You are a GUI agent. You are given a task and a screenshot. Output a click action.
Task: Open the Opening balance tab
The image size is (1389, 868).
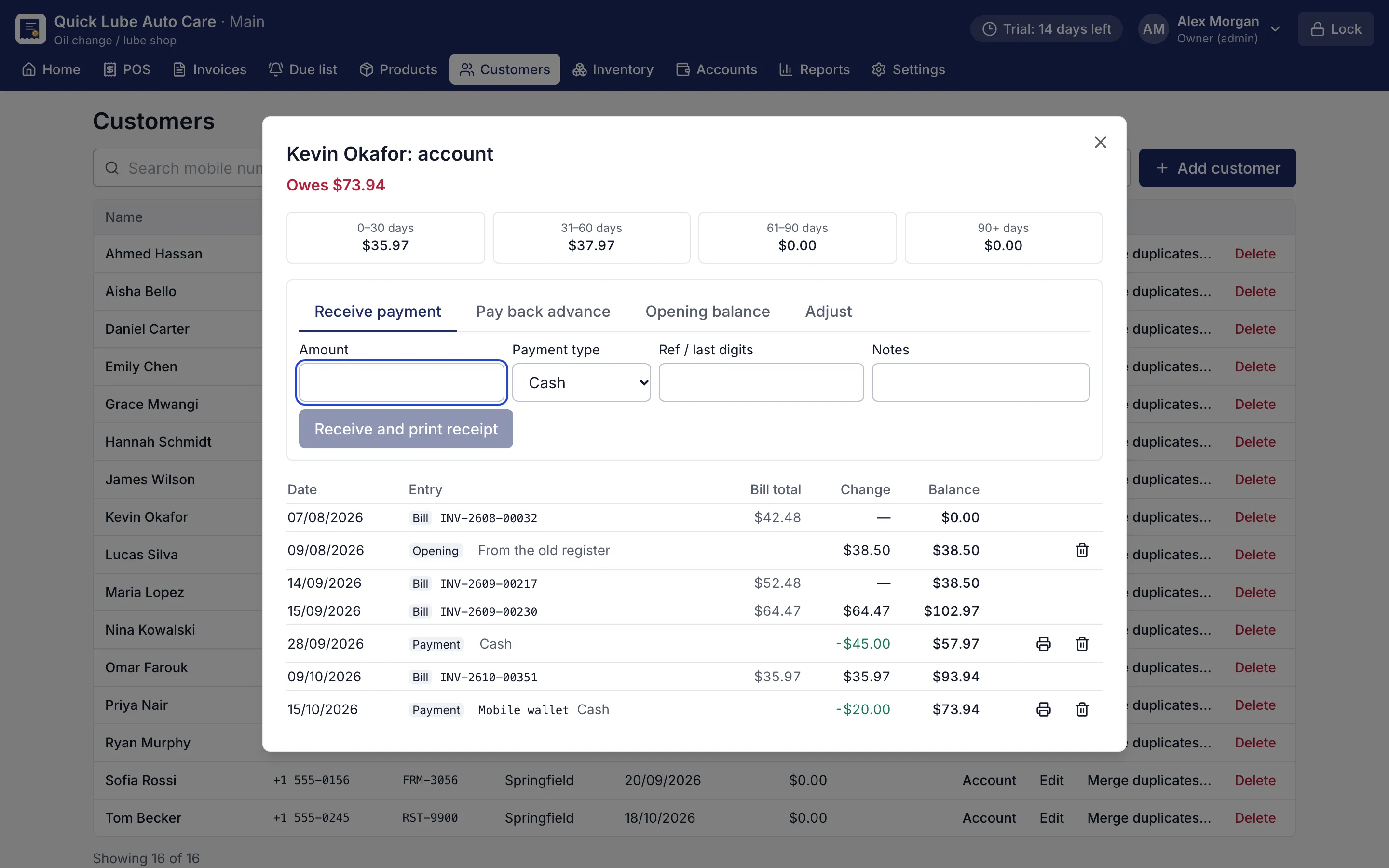click(x=707, y=312)
